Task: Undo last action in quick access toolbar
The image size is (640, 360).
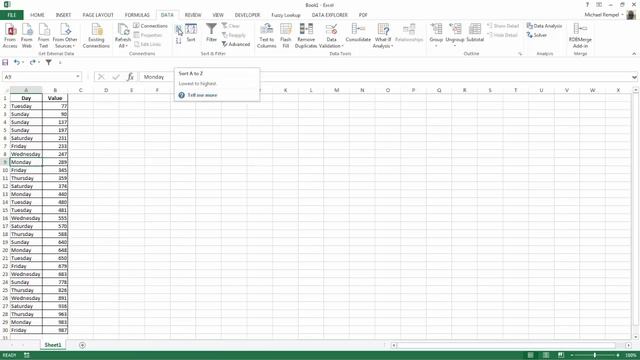Action: (16, 62)
